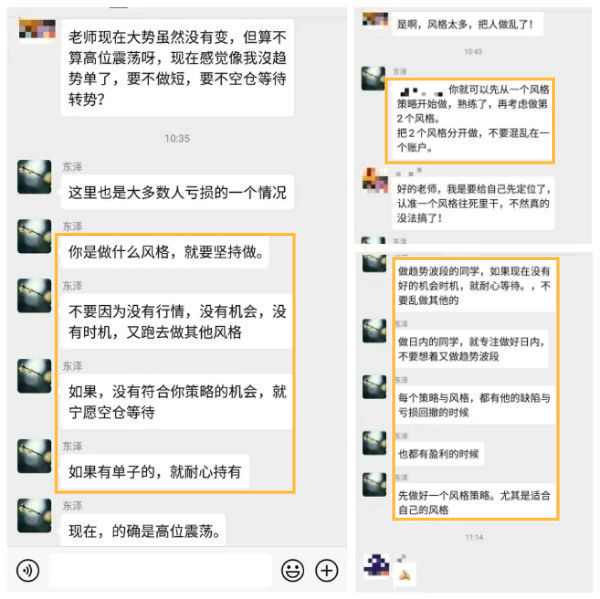The width and height of the screenshot is (600, 599).
Task: Tap avatar beside '你是做什么风格' message
Action: [x=34, y=236]
